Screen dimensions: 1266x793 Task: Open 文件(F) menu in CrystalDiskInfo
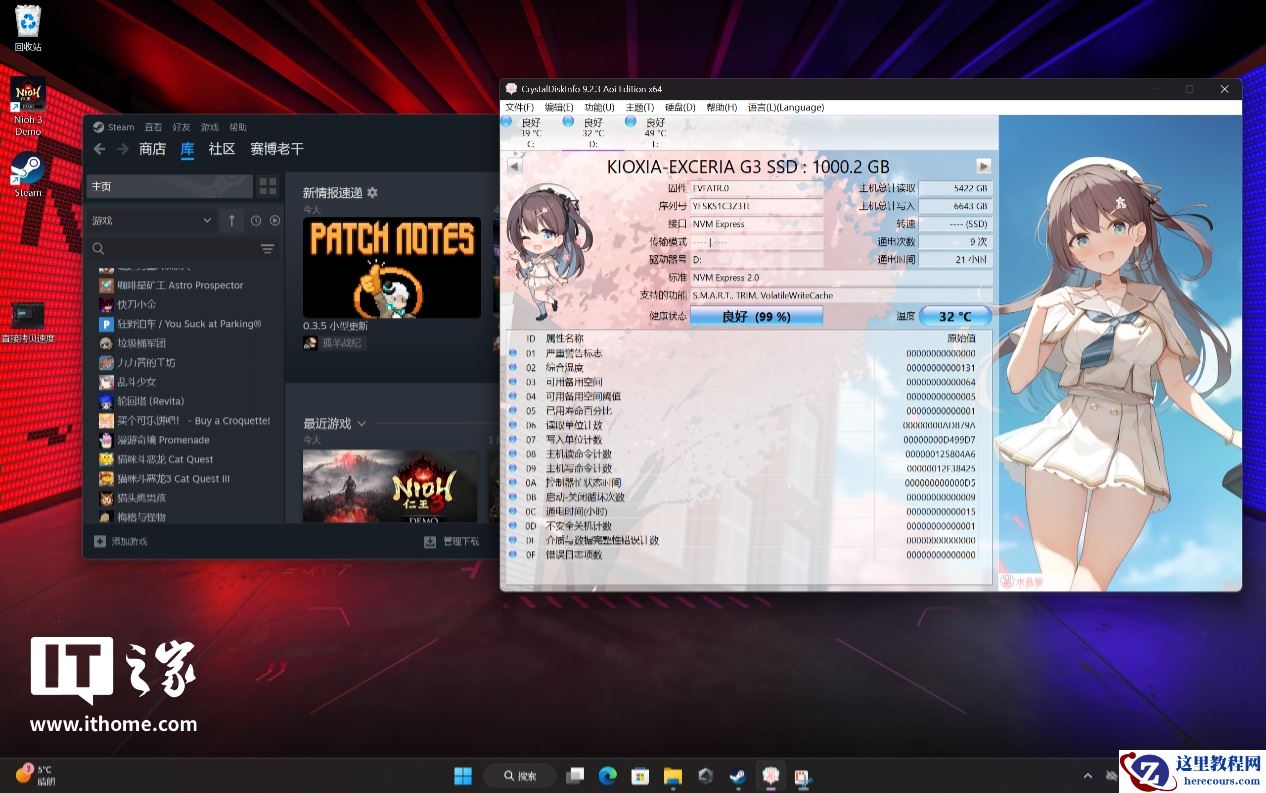point(519,107)
